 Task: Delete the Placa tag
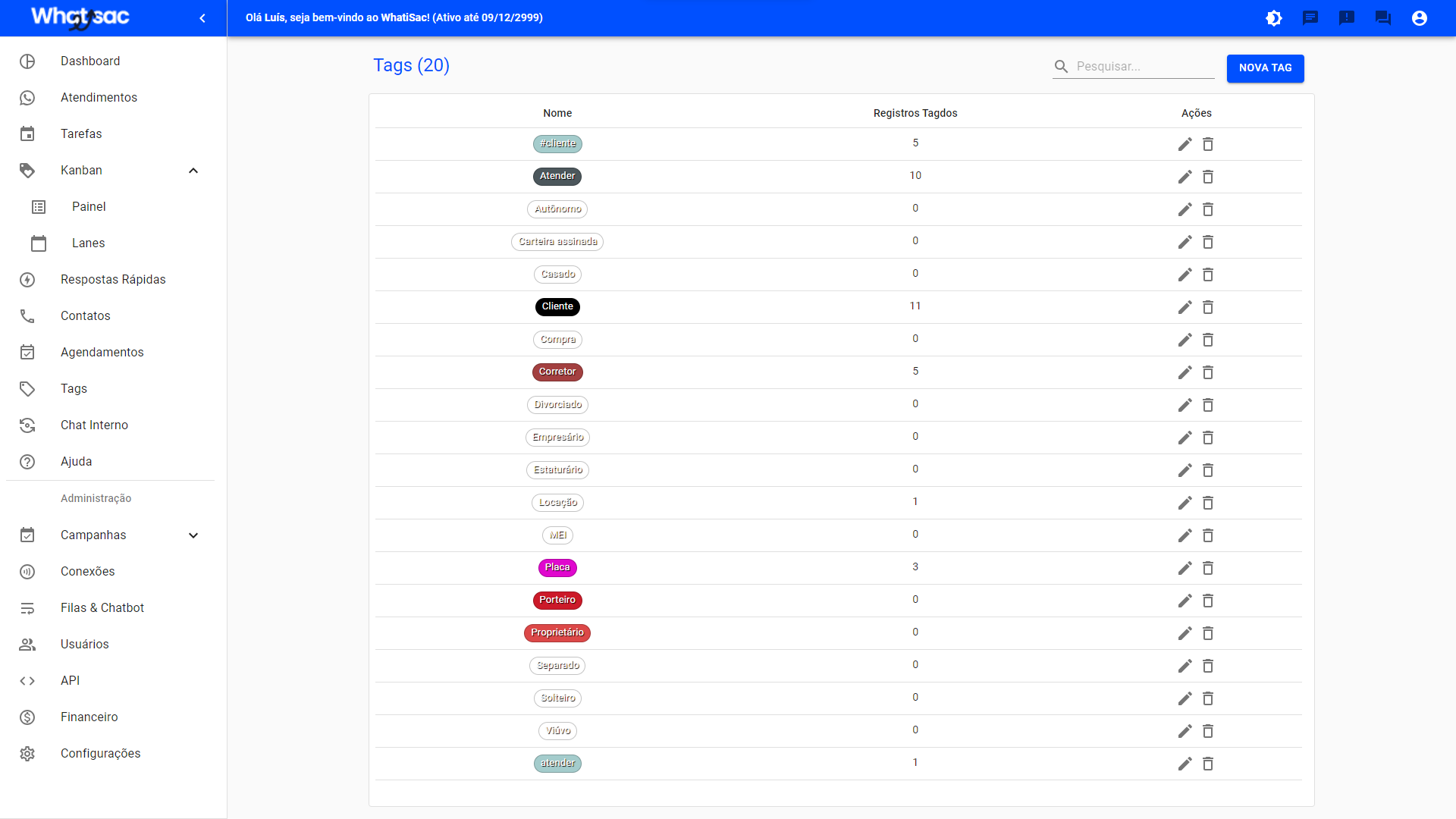(1208, 568)
